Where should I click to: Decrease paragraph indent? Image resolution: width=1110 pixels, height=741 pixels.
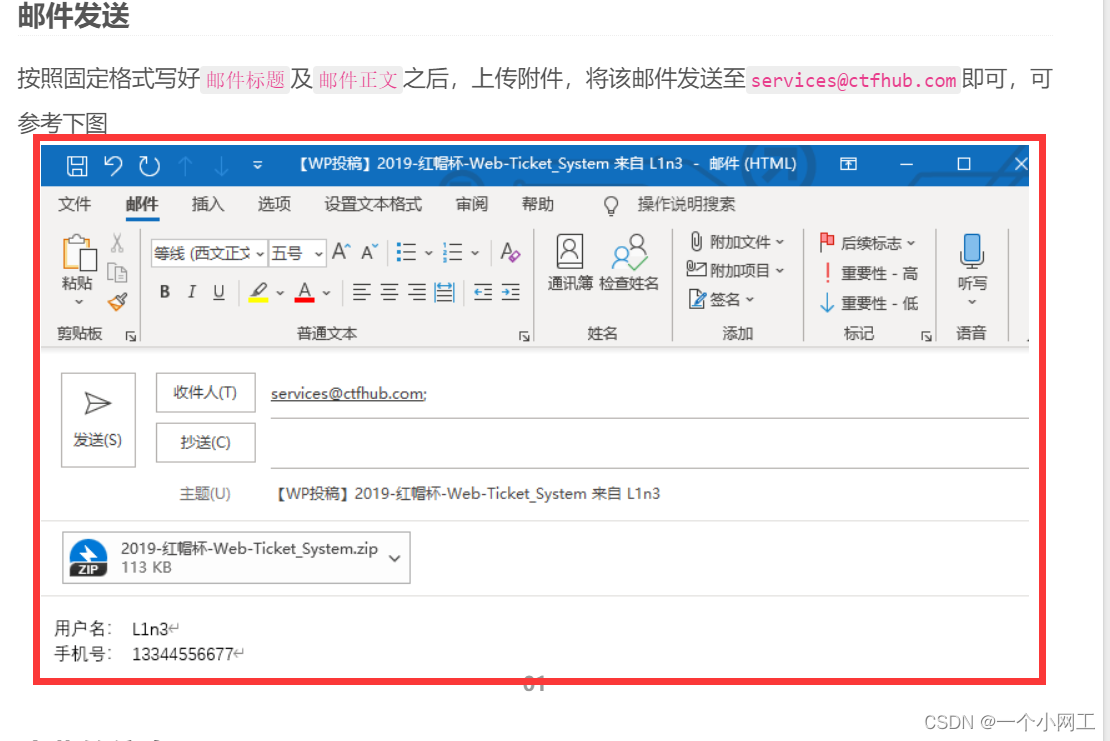483,292
